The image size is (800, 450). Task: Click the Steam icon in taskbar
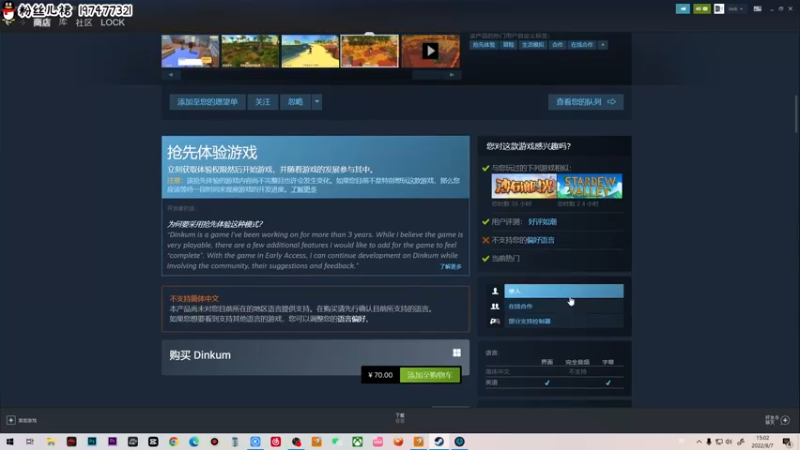(x=439, y=442)
